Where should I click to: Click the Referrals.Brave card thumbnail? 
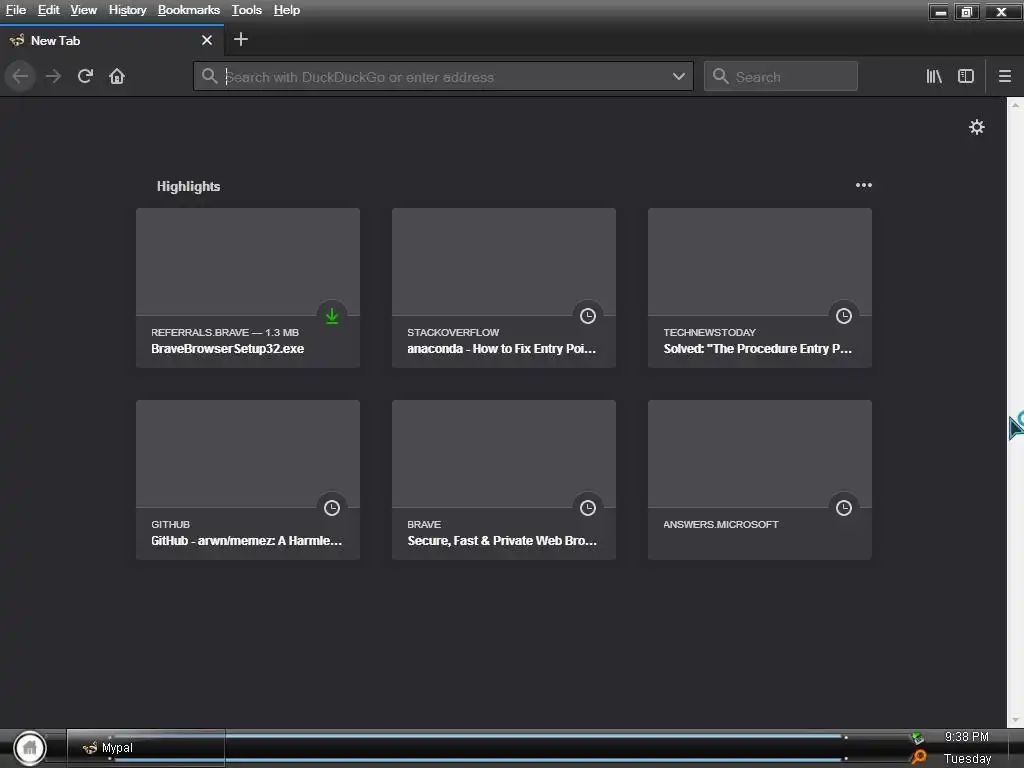248,262
